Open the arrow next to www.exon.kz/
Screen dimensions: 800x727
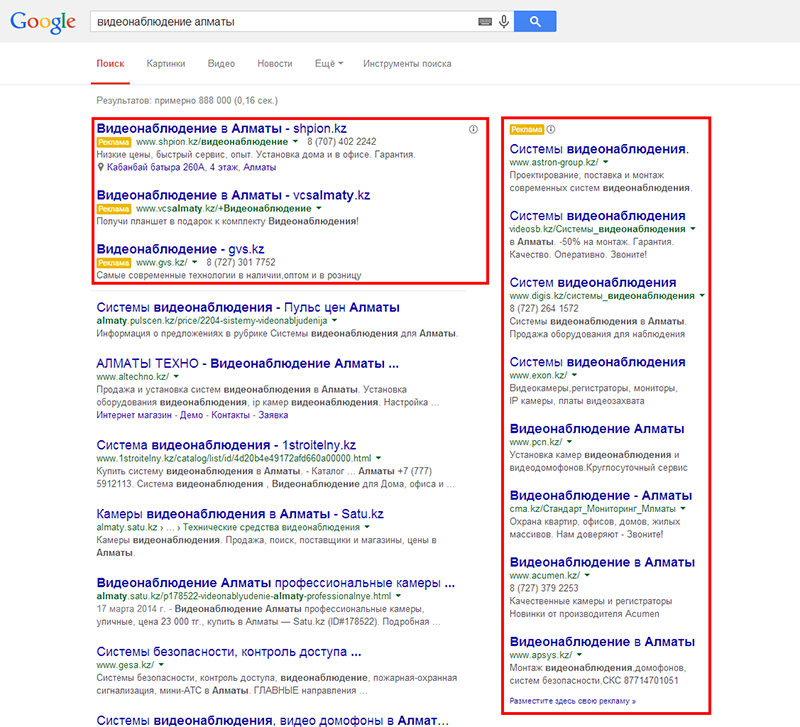click(574, 375)
